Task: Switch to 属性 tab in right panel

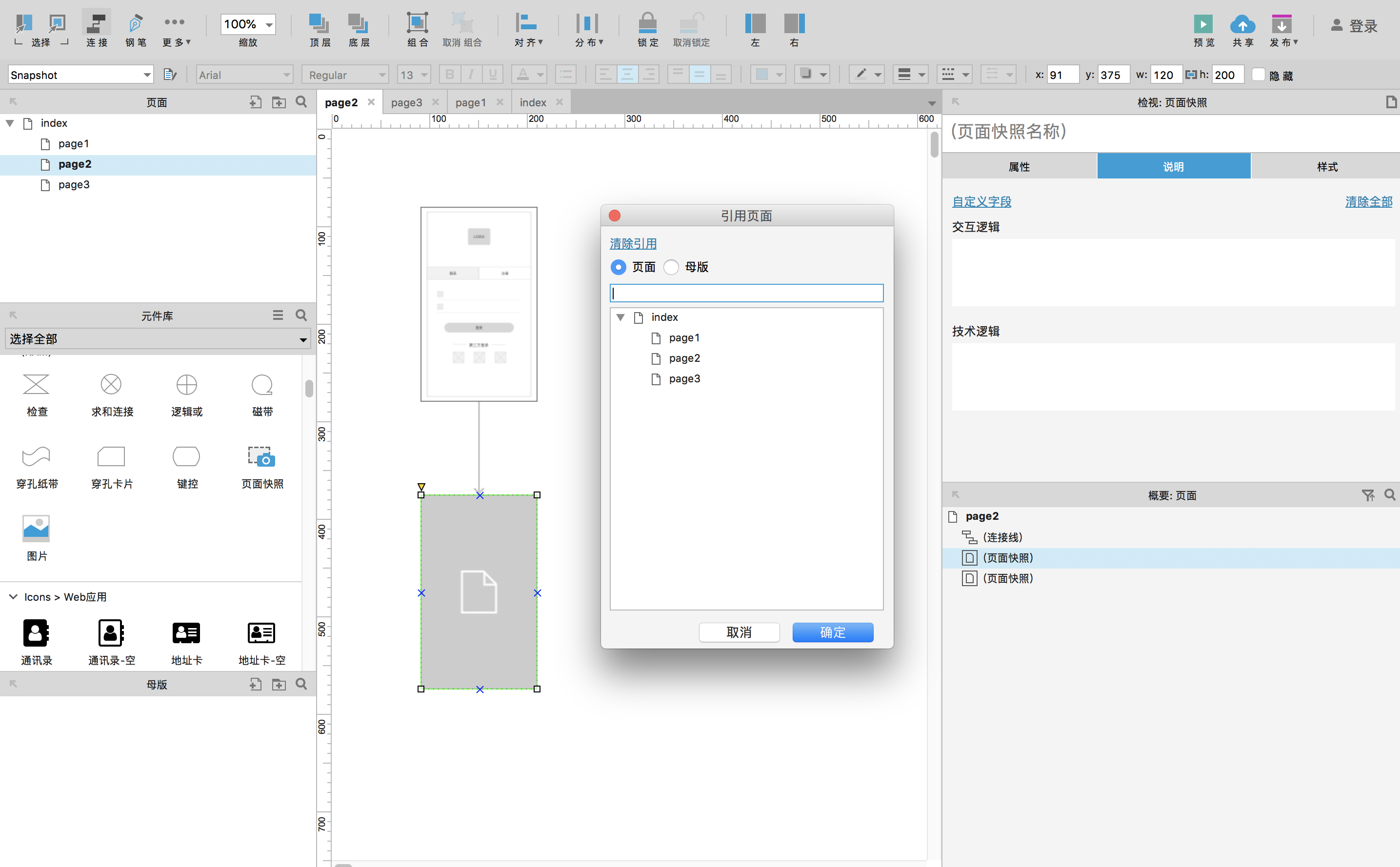Action: [x=1018, y=167]
